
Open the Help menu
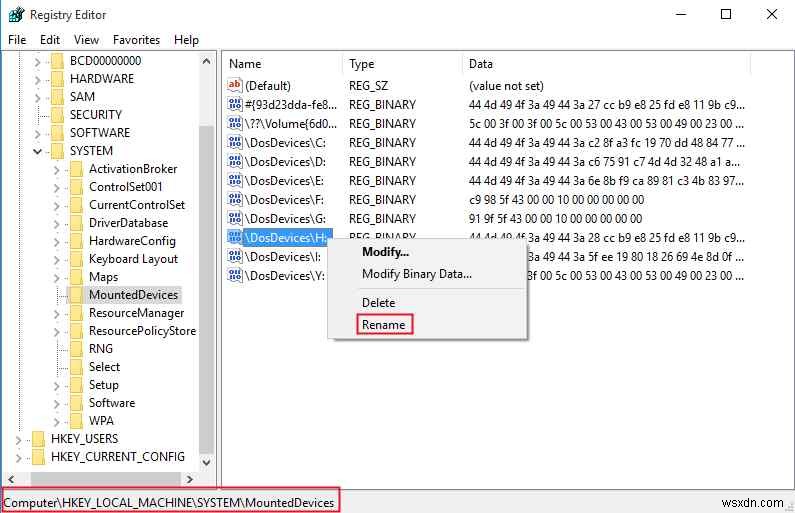point(186,40)
